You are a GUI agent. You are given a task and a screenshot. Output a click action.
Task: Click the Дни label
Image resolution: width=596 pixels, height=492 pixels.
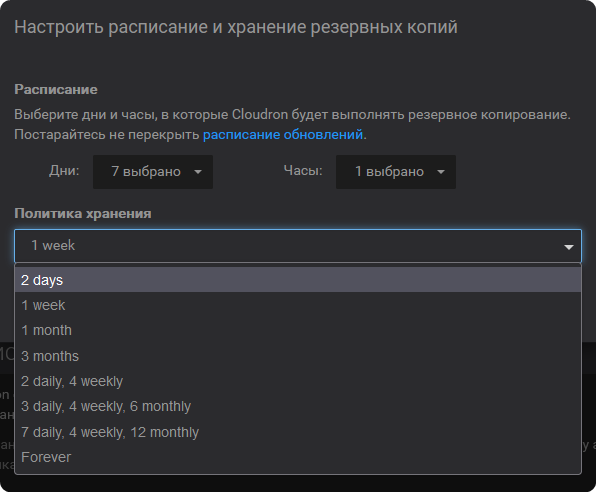[64, 171]
